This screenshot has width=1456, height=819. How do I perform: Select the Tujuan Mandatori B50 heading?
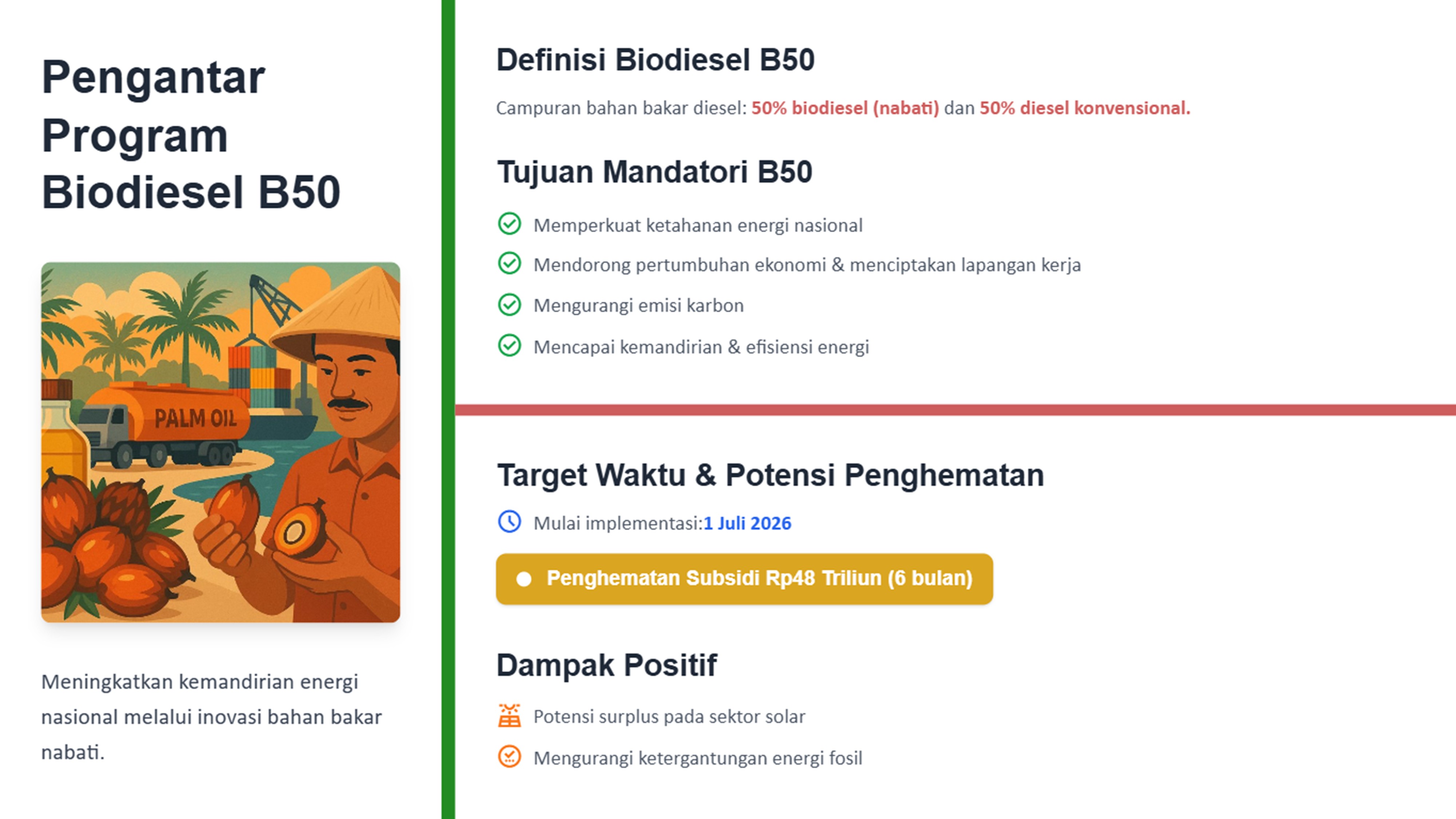point(654,172)
